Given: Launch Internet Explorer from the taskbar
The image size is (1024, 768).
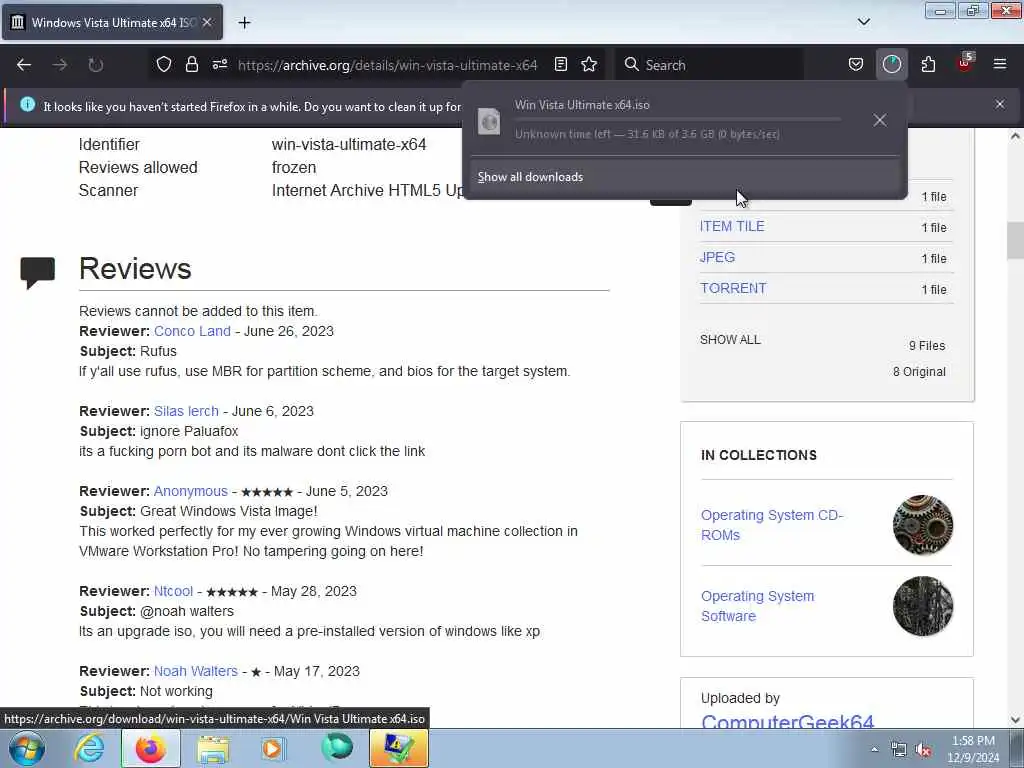Looking at the screenshot, I should coord(88,748).
